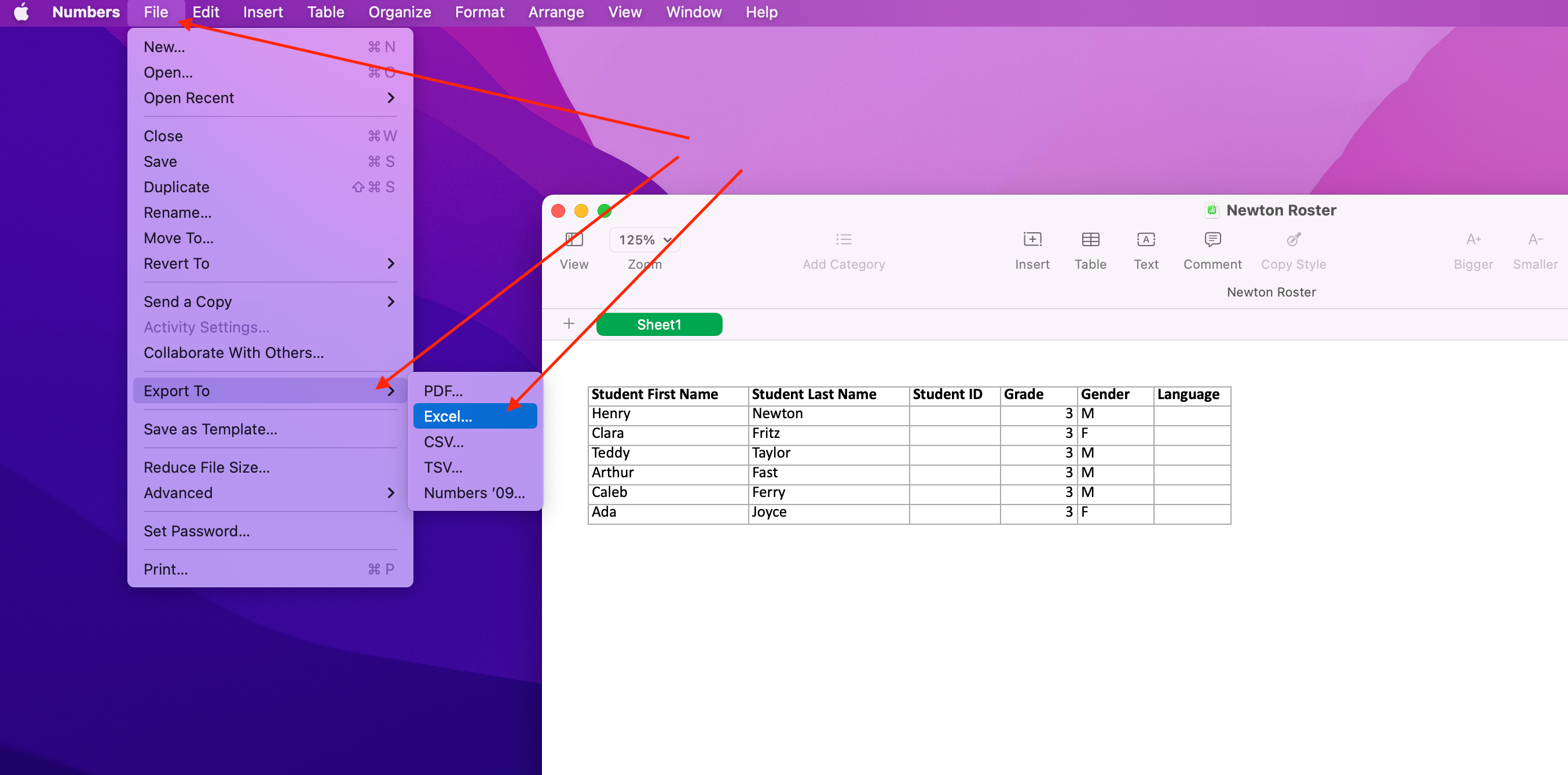Open the Window menu
Screen dimensions: 1568x775
694,12
